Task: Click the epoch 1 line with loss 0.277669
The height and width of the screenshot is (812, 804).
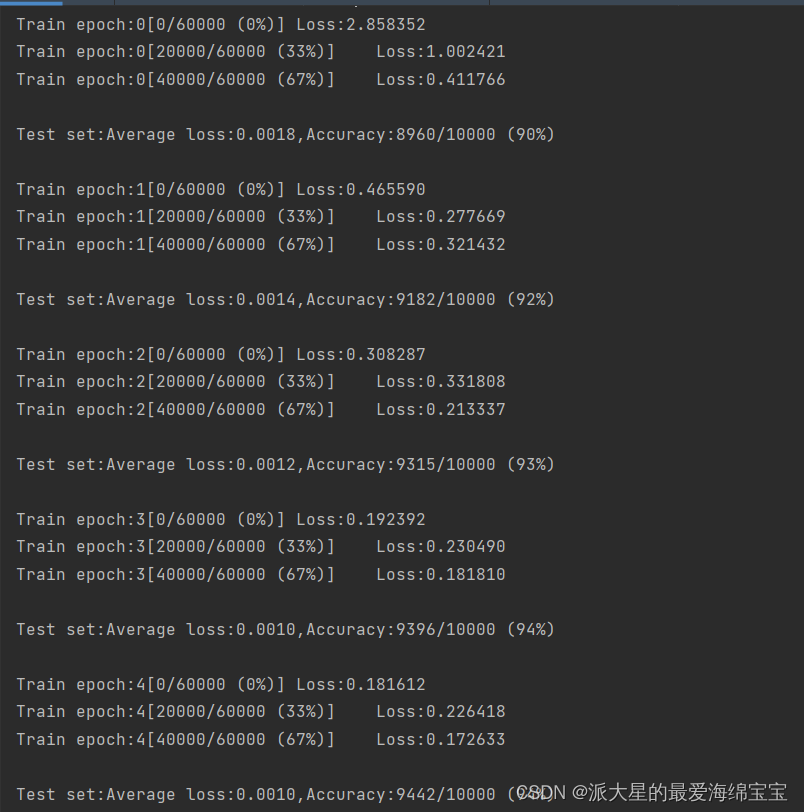Action: [x=260, y=216]
